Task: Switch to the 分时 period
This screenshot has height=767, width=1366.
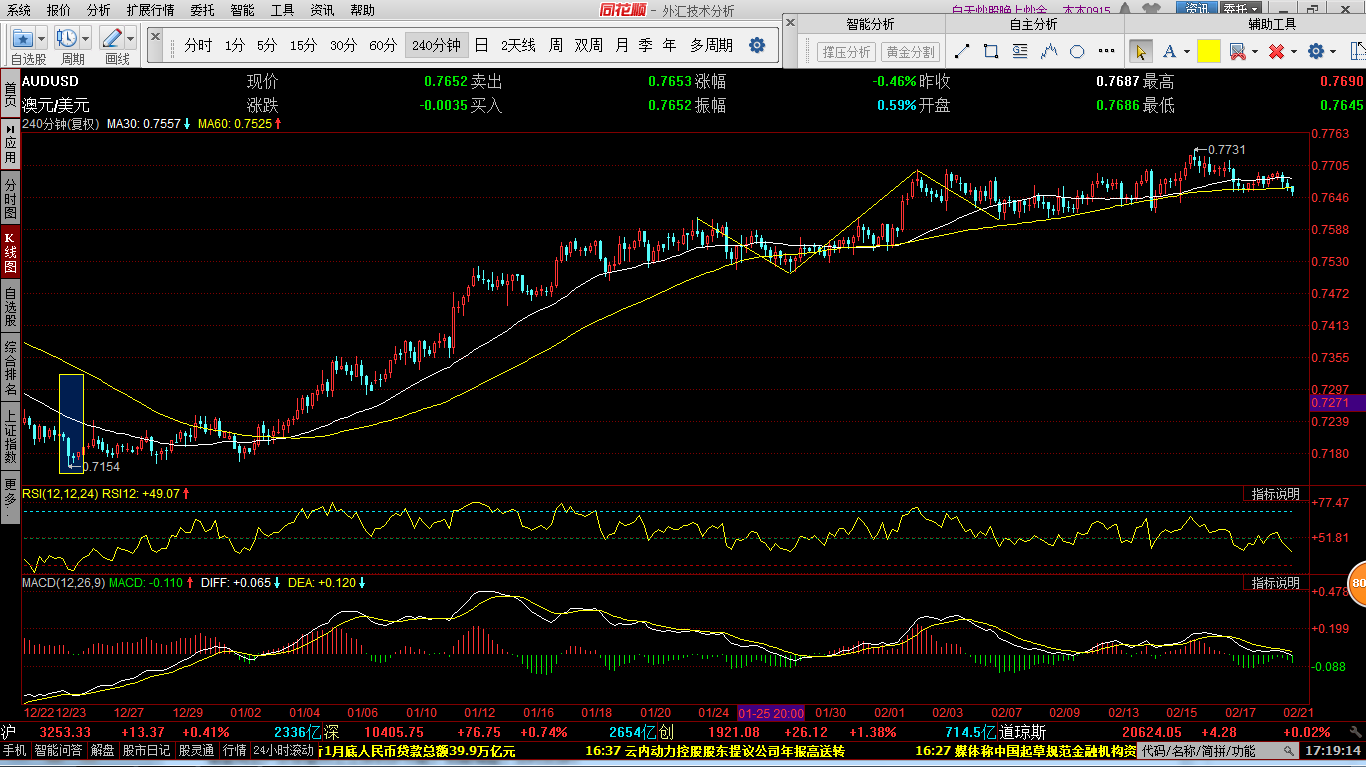Action: pos(198,46)
